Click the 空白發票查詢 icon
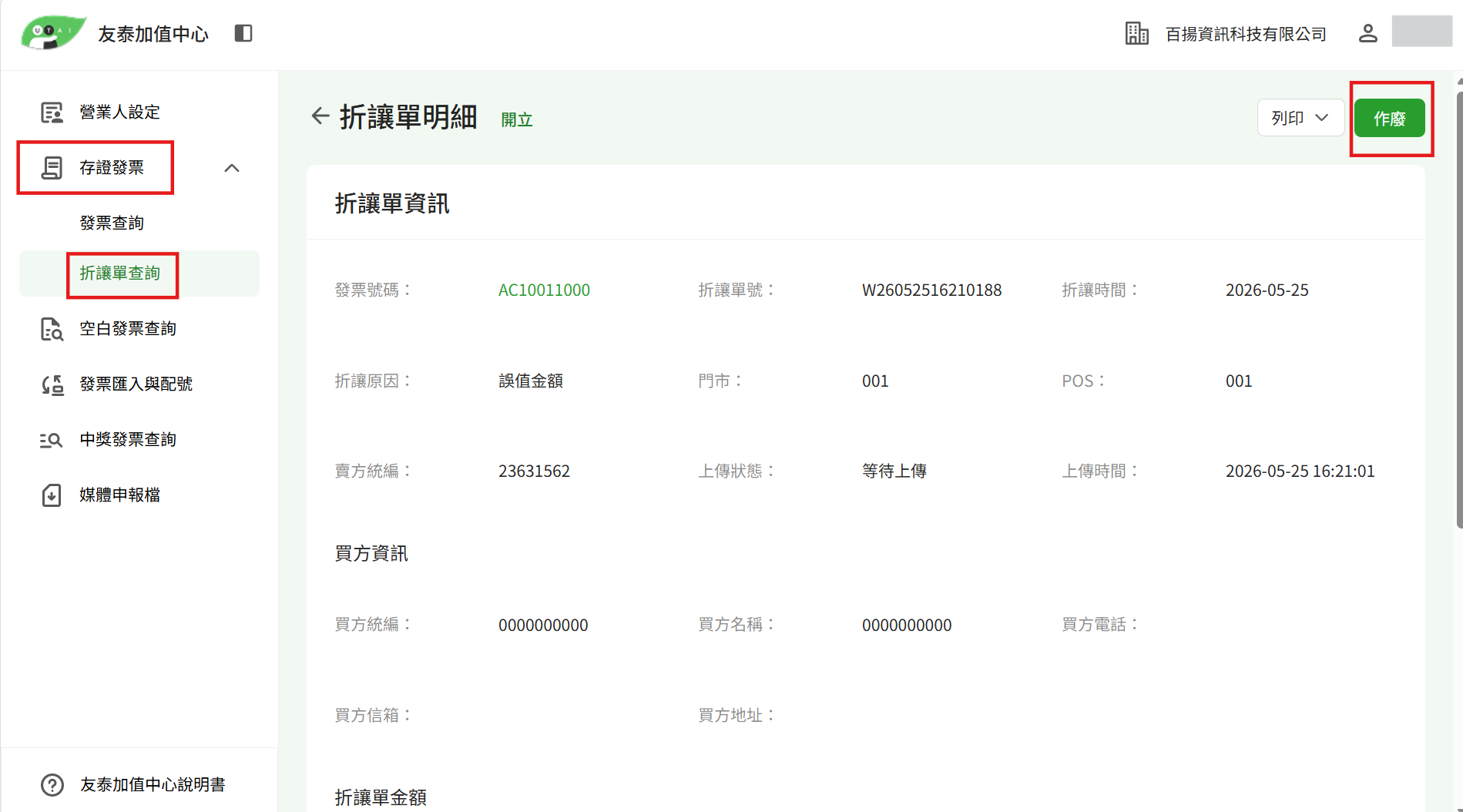 click(x=52, y=329)
